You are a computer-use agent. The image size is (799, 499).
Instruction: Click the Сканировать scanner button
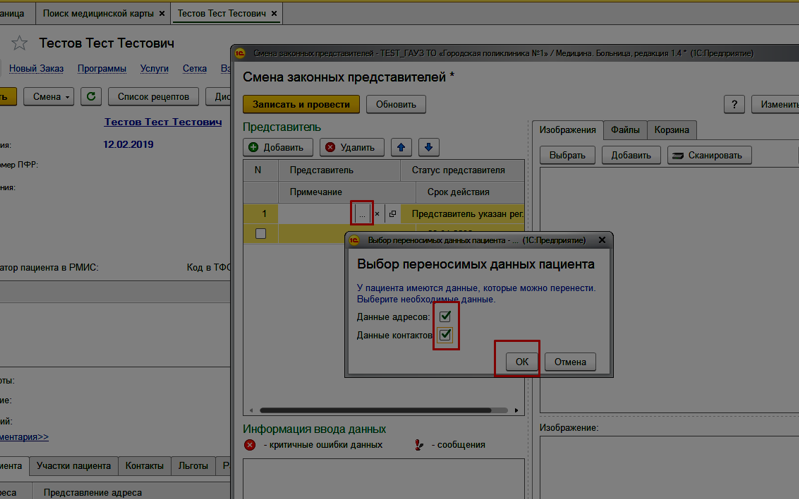(709, 155)
